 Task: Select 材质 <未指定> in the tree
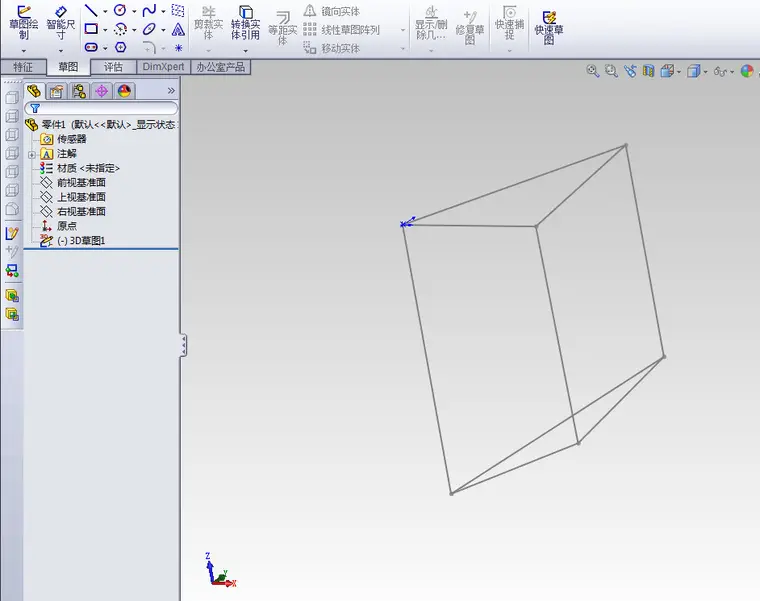pyautogui.click(x=80, y=168)
